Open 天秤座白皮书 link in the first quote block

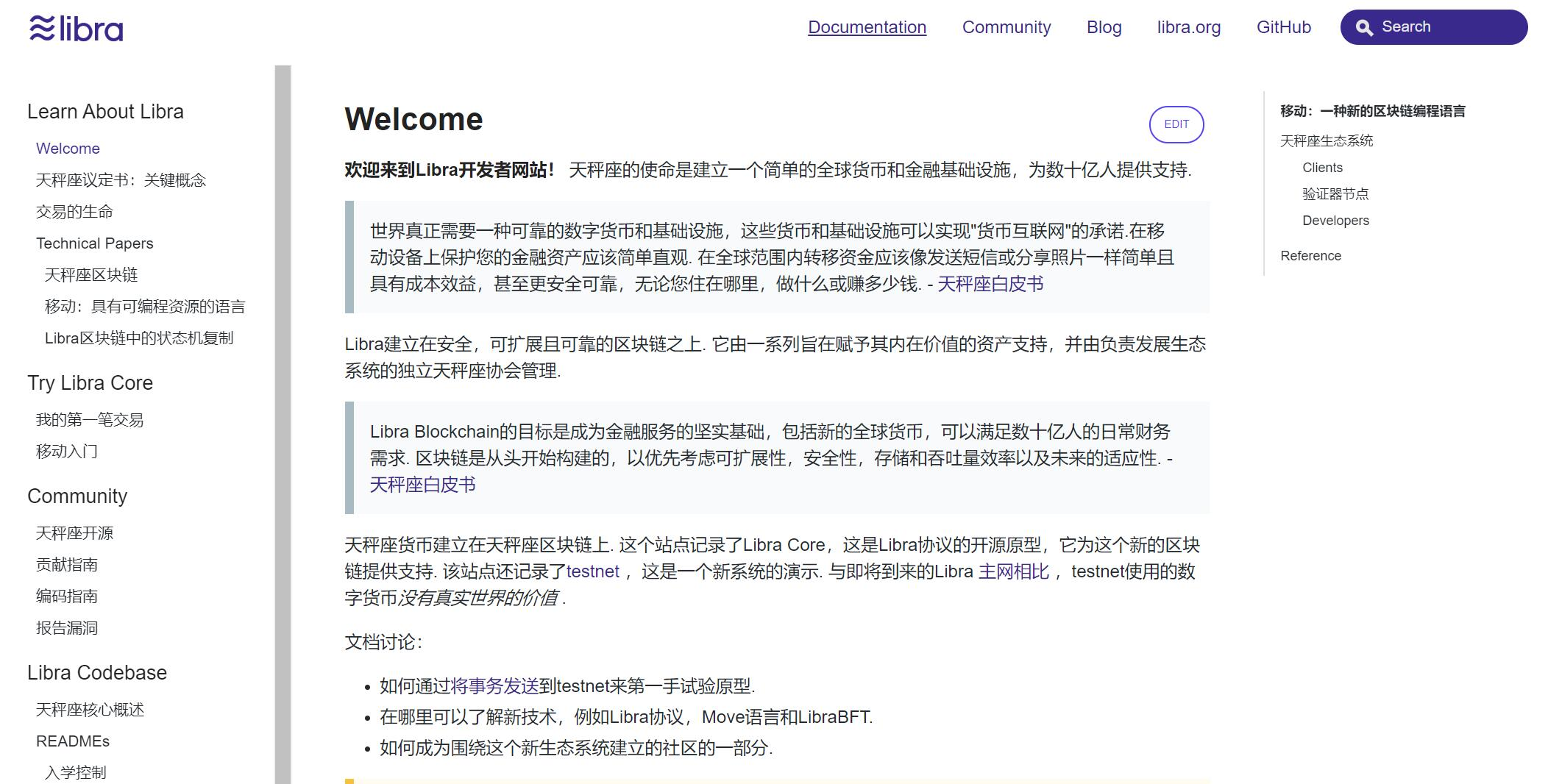[990, 285]
